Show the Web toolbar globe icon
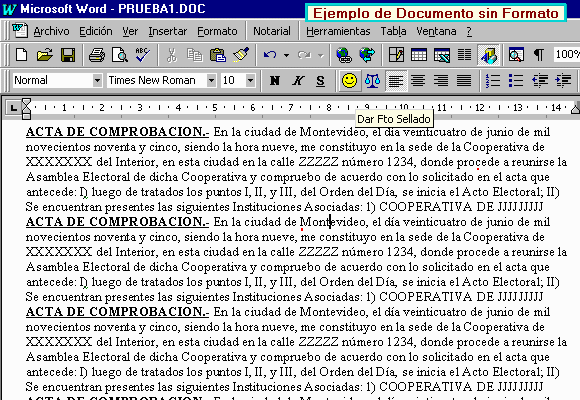 coord(367,55)
